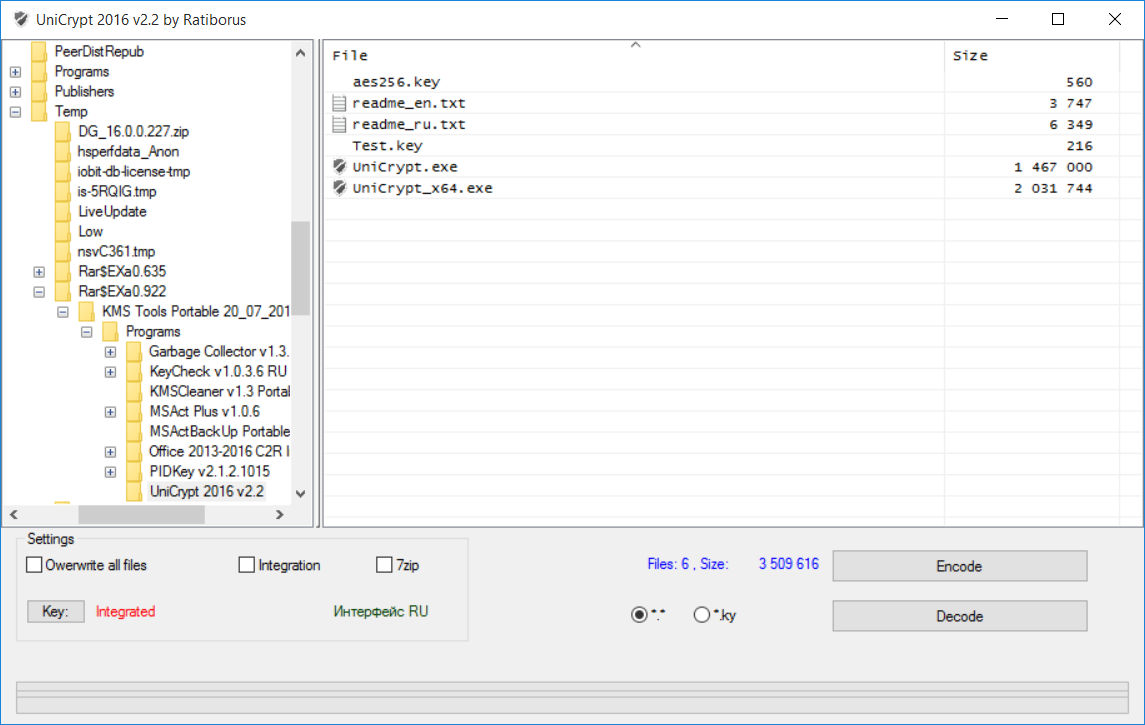Expand the Rar$EXa0.635 tree branch
1145x725 pixels.
click(38, 271)
